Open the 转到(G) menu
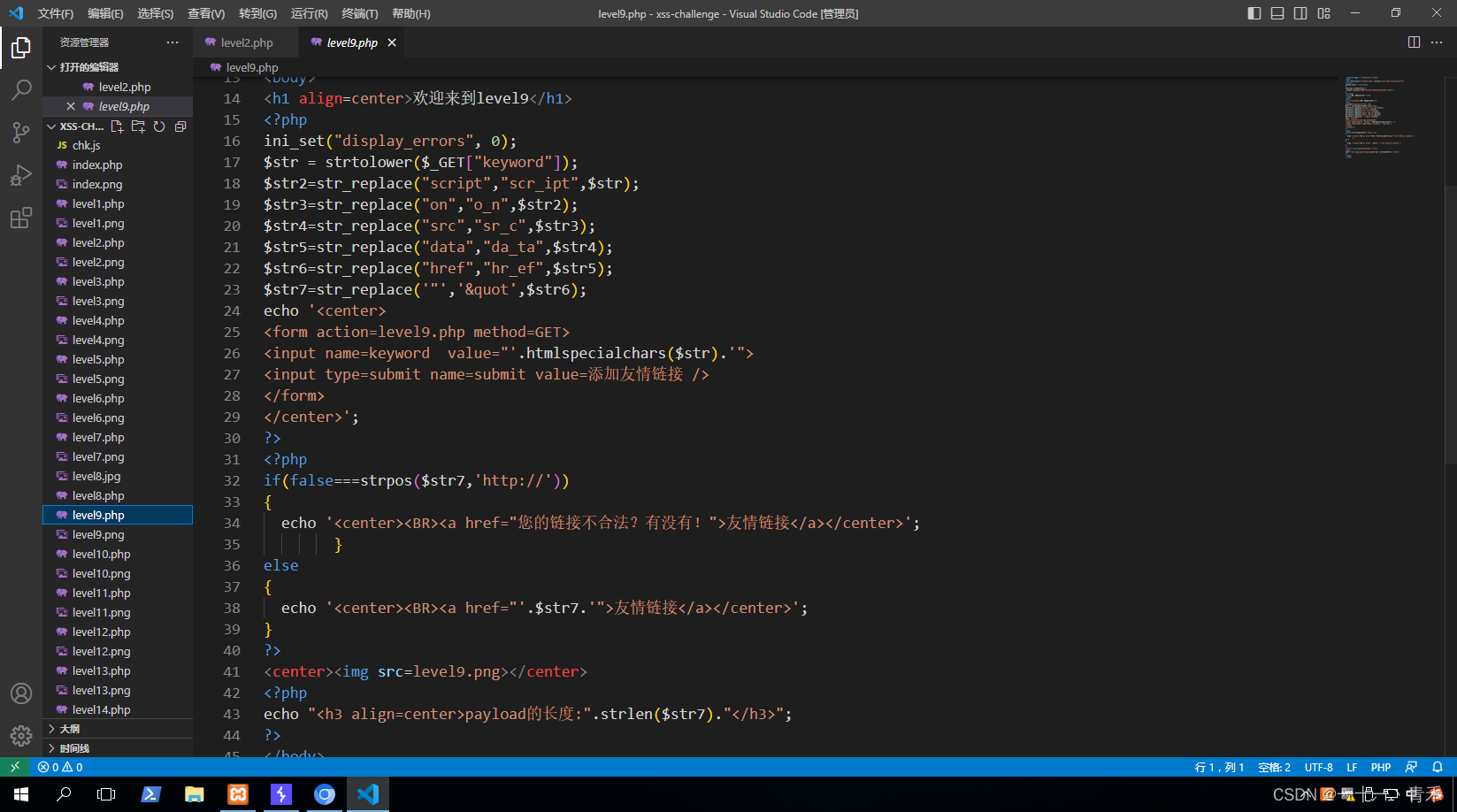This screenshot has height=812, width=1457. [x=257, y=13]
